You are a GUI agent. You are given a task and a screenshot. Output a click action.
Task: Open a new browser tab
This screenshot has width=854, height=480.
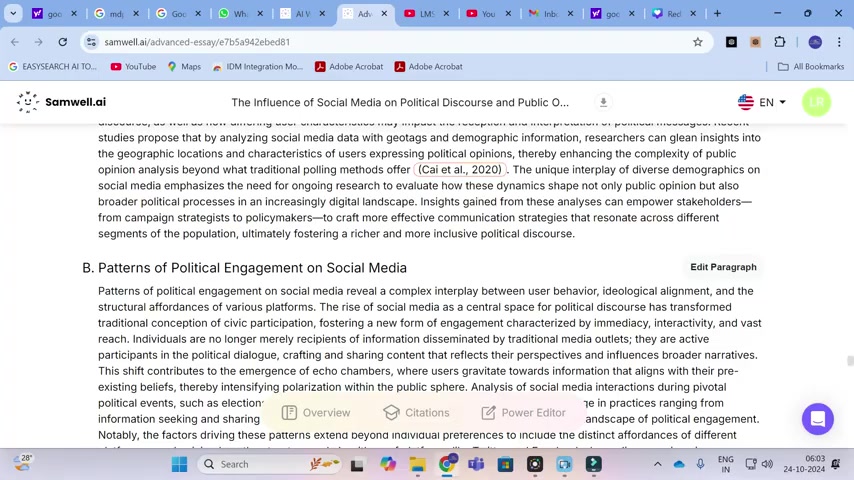[x=717, y=13]
